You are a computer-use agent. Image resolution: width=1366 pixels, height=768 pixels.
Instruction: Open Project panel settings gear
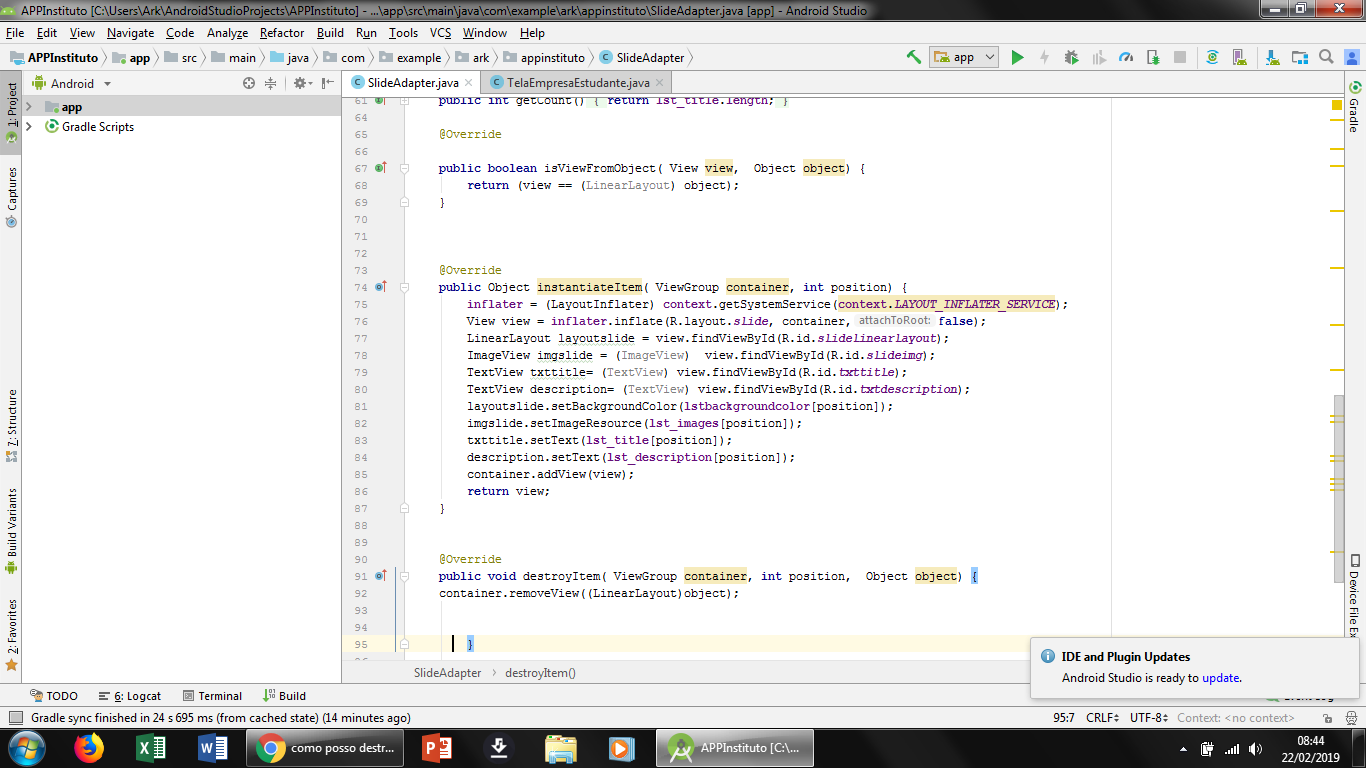(x=302, y=83)
